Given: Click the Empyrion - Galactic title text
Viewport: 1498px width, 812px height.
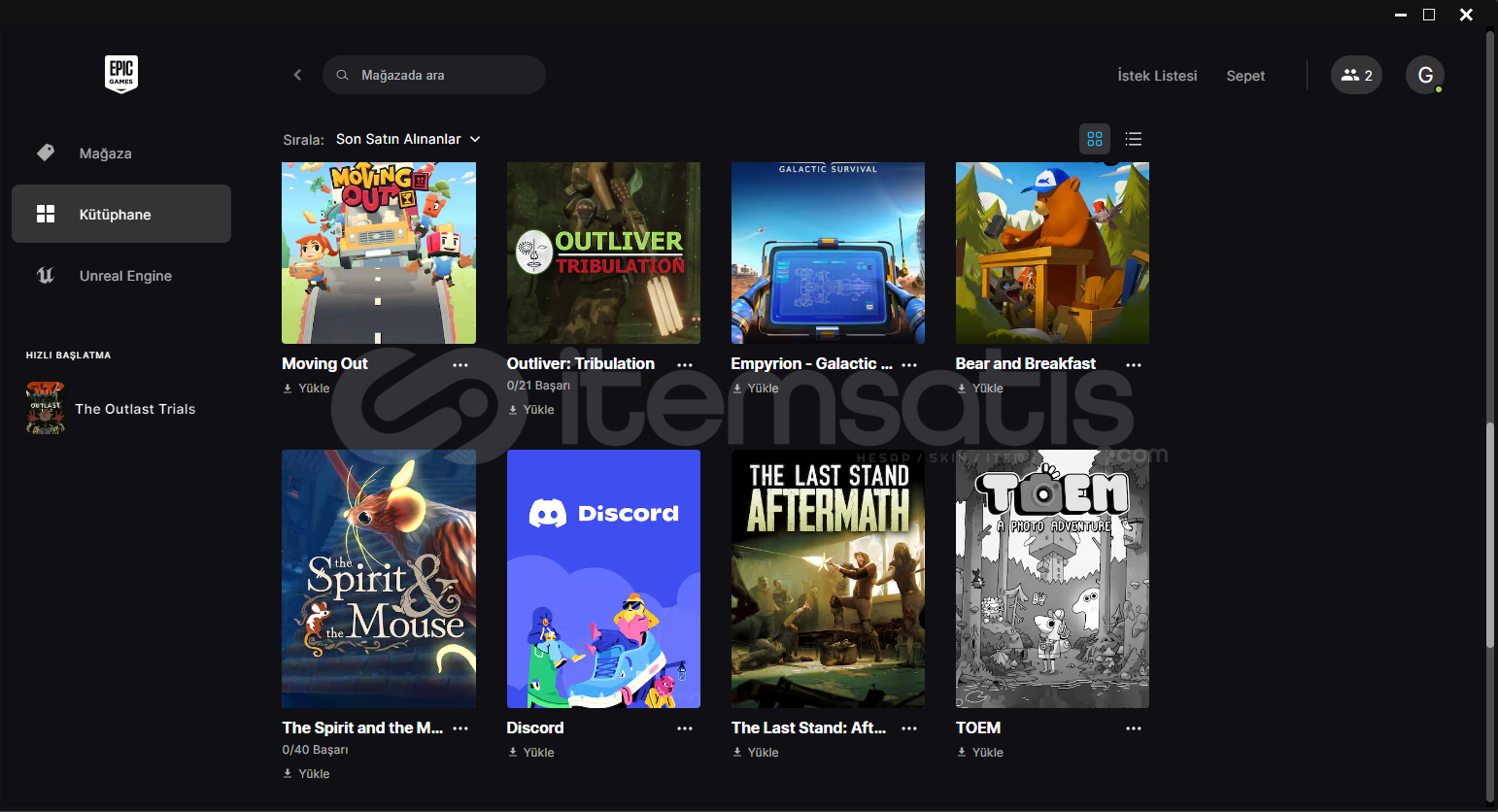Looking at the screenshot, I should click(812, 364).
